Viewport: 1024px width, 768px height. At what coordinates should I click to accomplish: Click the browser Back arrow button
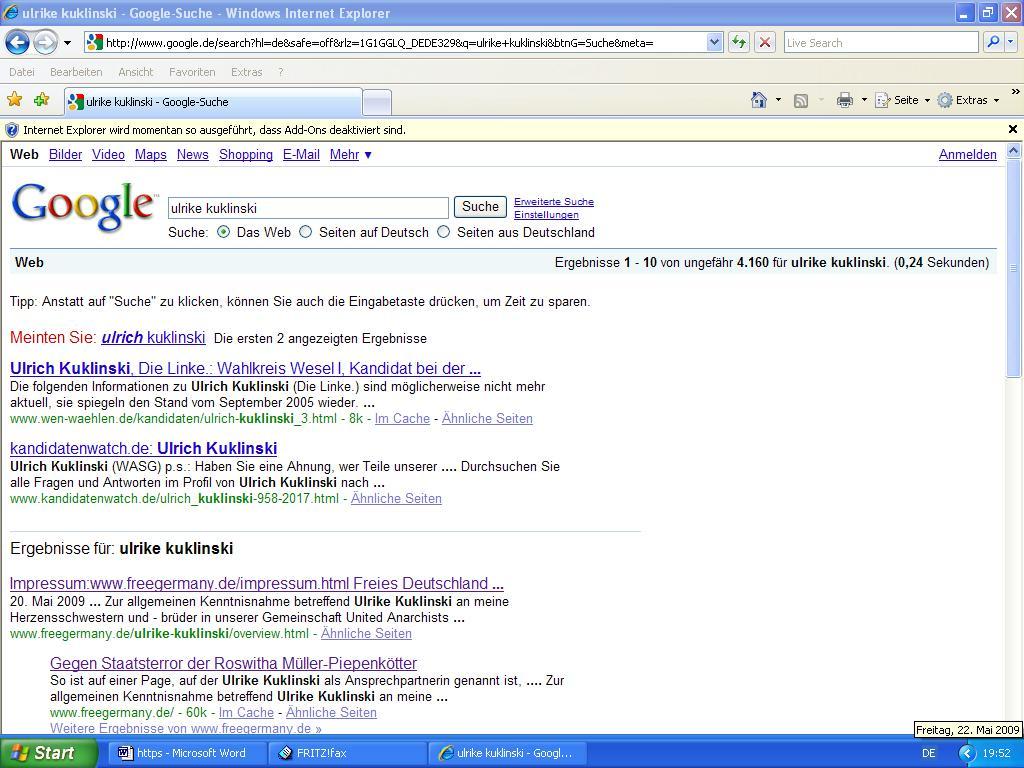point(18,43)
